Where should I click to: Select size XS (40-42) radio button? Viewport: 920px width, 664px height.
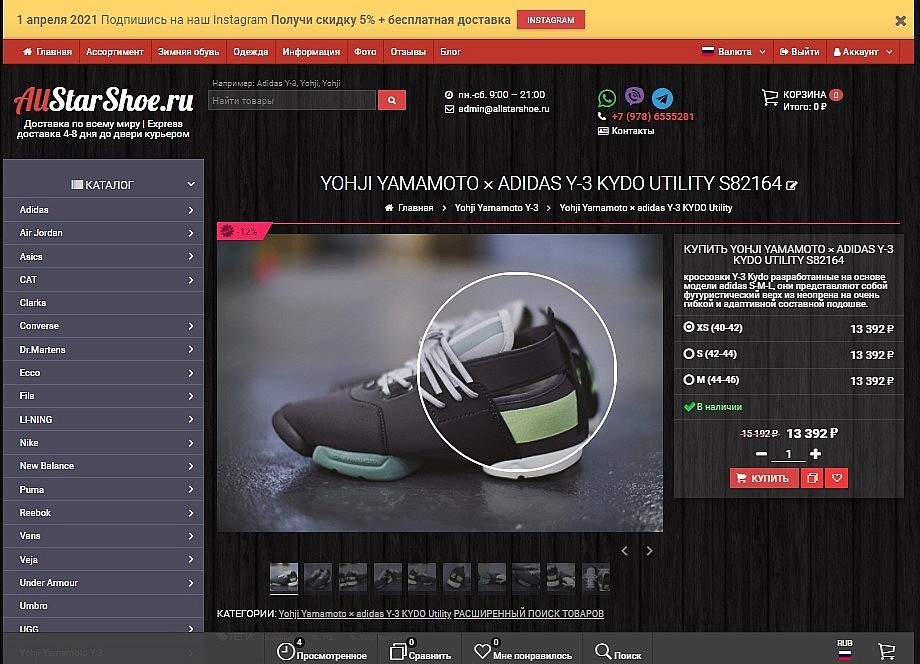(x=689, y=327)
